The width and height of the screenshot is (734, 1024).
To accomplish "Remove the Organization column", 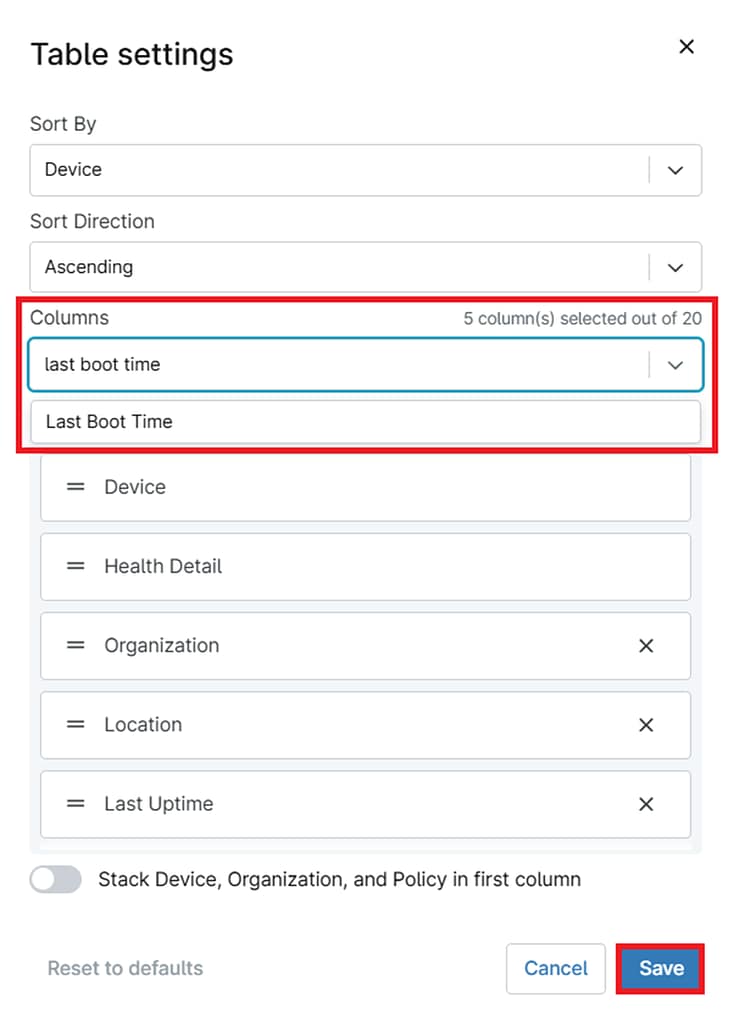I will point(646,645).
